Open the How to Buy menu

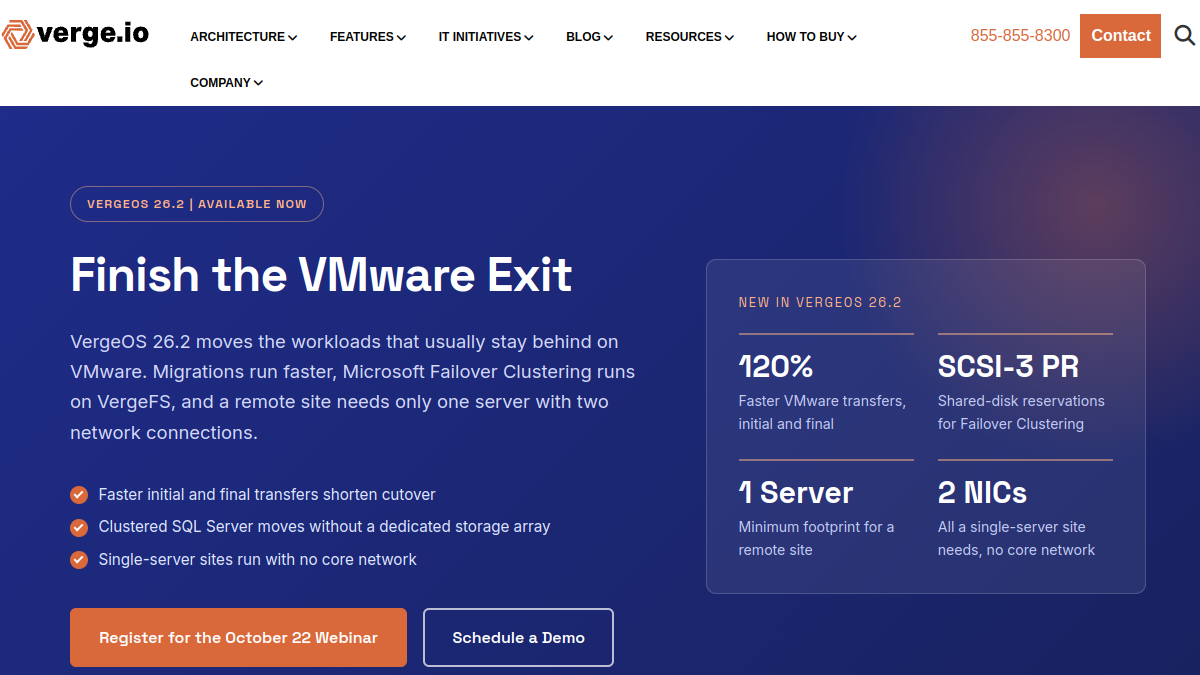pos(812,37)
